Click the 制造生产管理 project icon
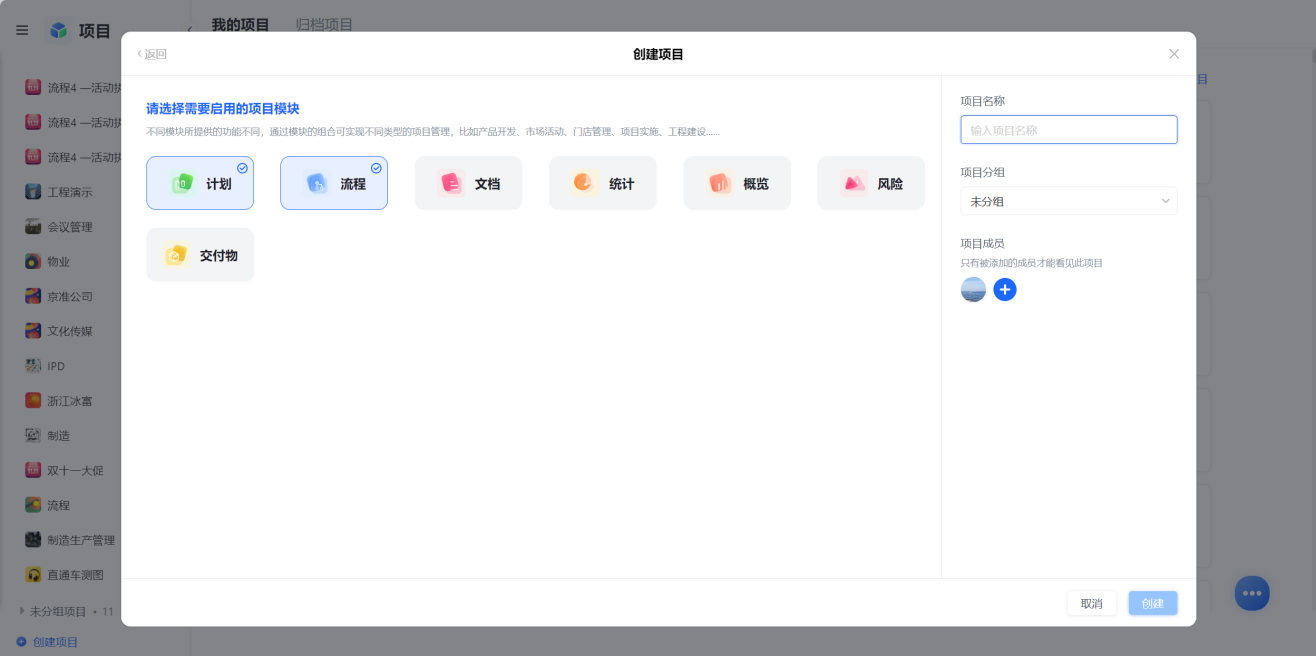The image size is (1316, 656). 33,540
